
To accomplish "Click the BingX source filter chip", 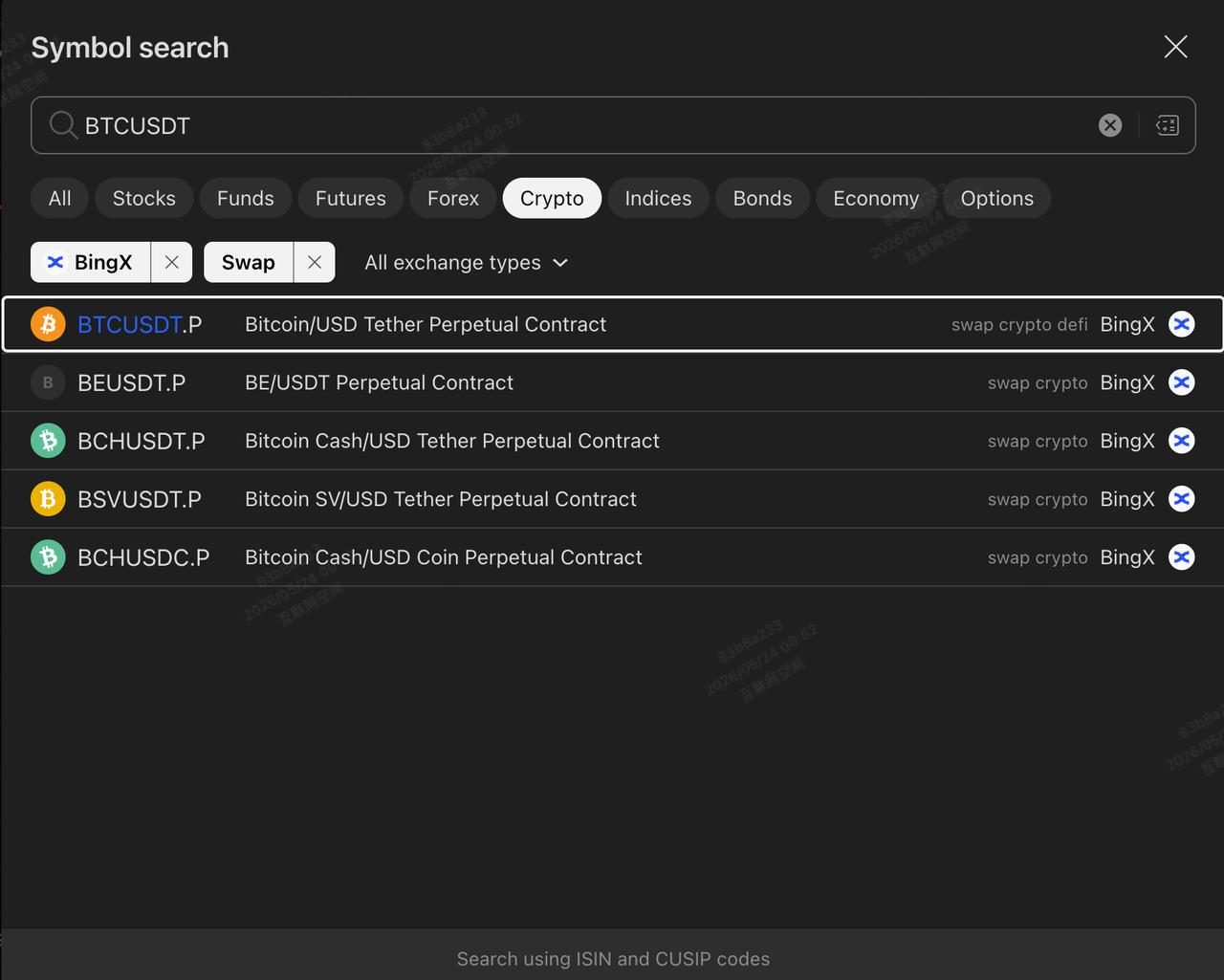I will click(x=91, y=262).
